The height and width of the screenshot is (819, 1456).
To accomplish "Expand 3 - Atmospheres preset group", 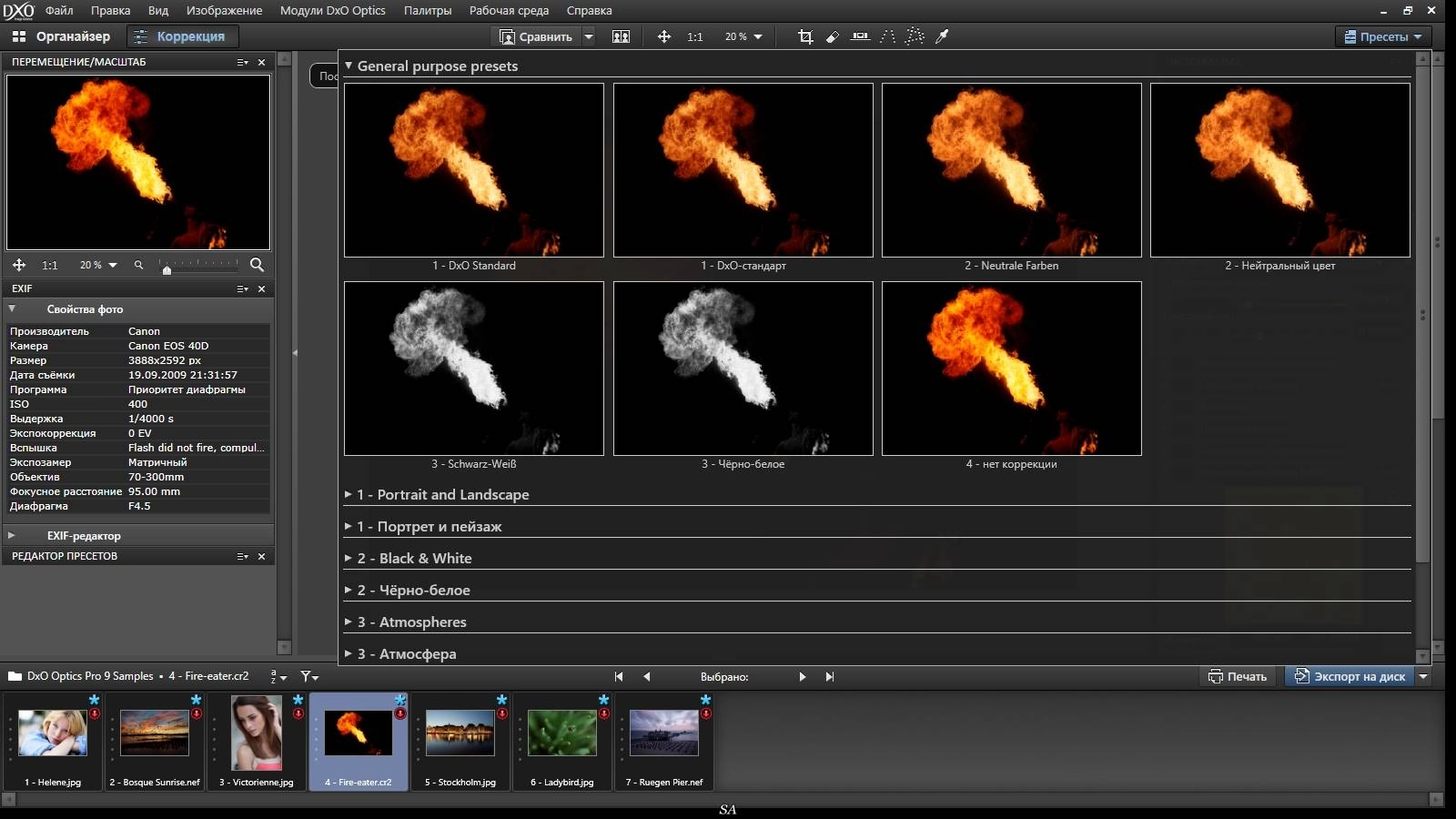I will (x=349, y=622).
